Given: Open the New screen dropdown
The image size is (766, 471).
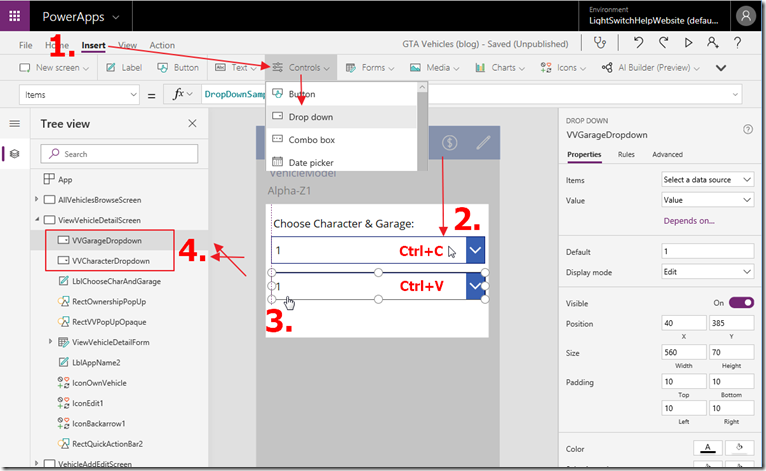Looking at the screenshot, I should pyautogui.click(x=54, y=68).
